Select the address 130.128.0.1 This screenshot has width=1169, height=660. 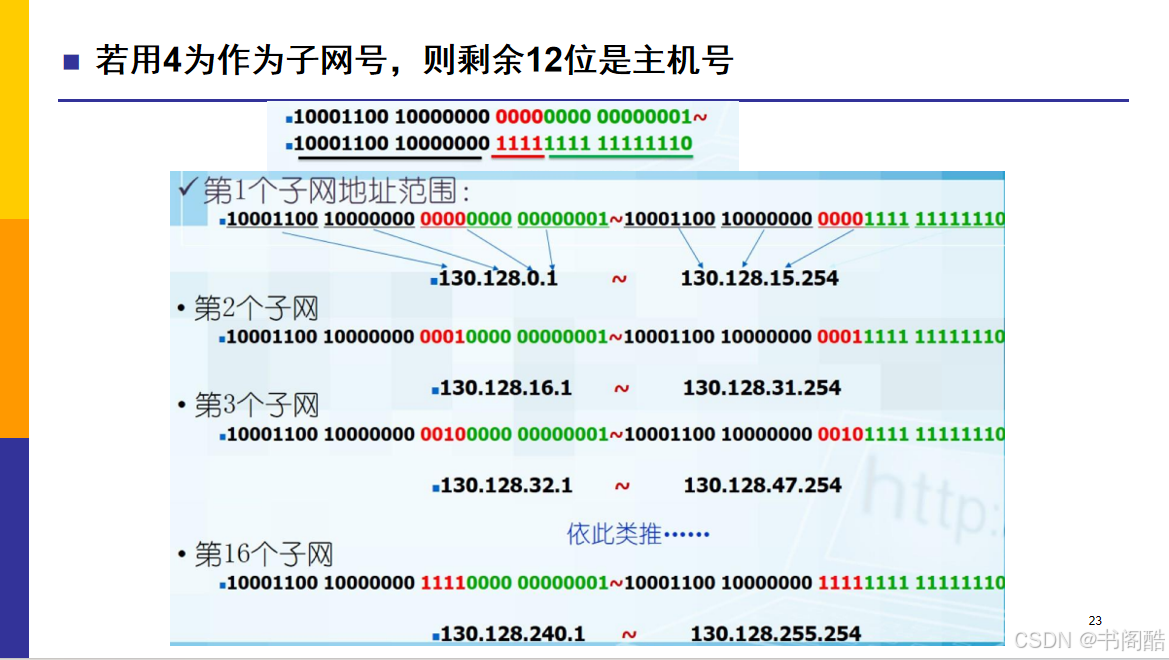pyautogui.click(x=498, y=278)
